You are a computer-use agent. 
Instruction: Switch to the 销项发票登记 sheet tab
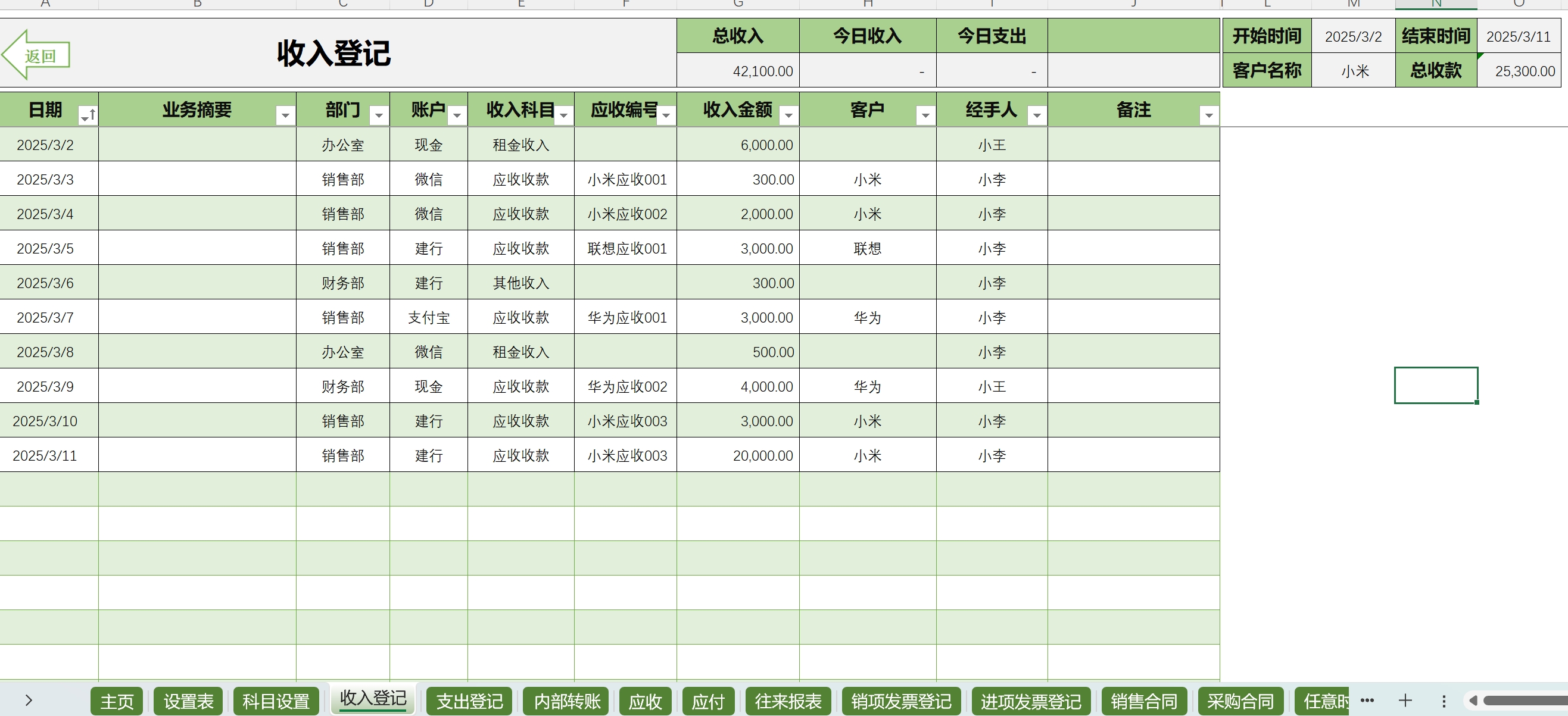pyautogui.click(x=901, y=701)
